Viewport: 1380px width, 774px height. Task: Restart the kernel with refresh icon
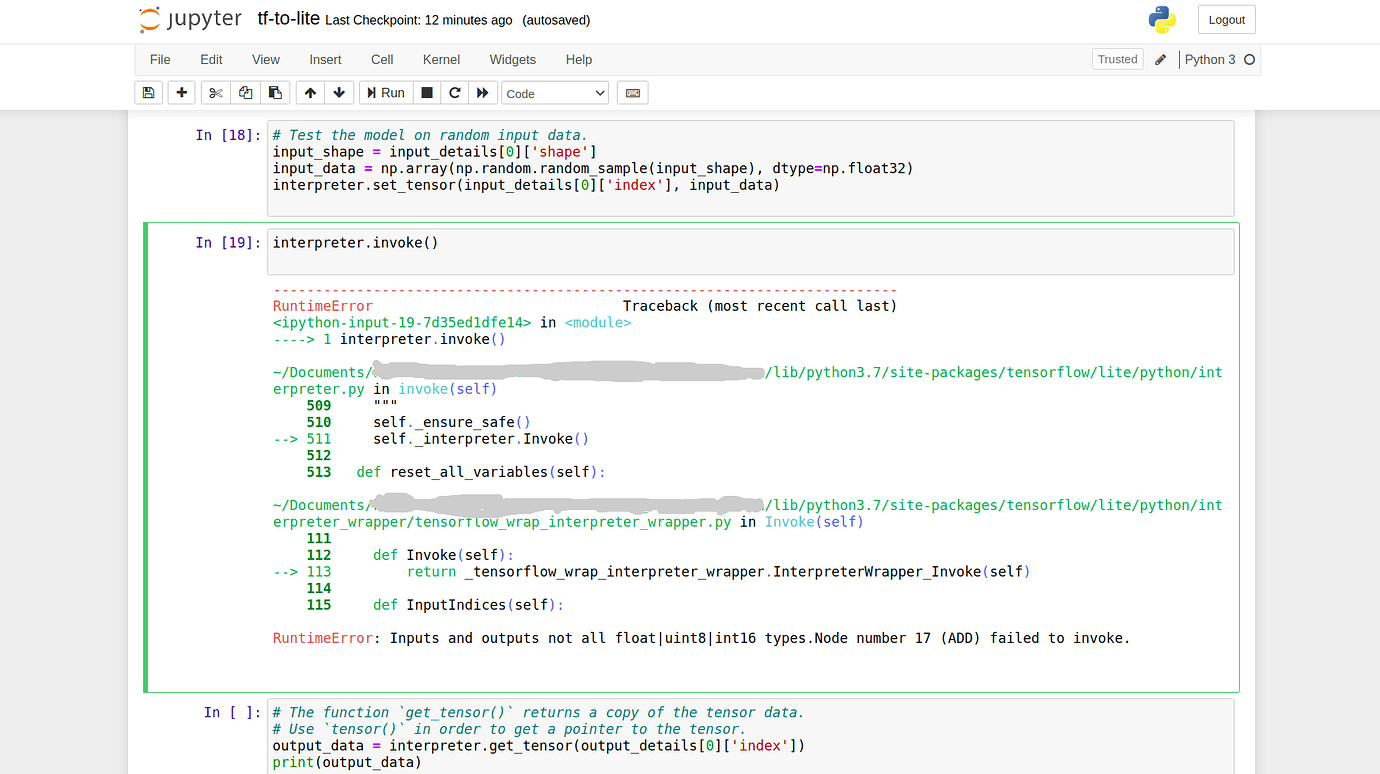click(x=454, y=92)
